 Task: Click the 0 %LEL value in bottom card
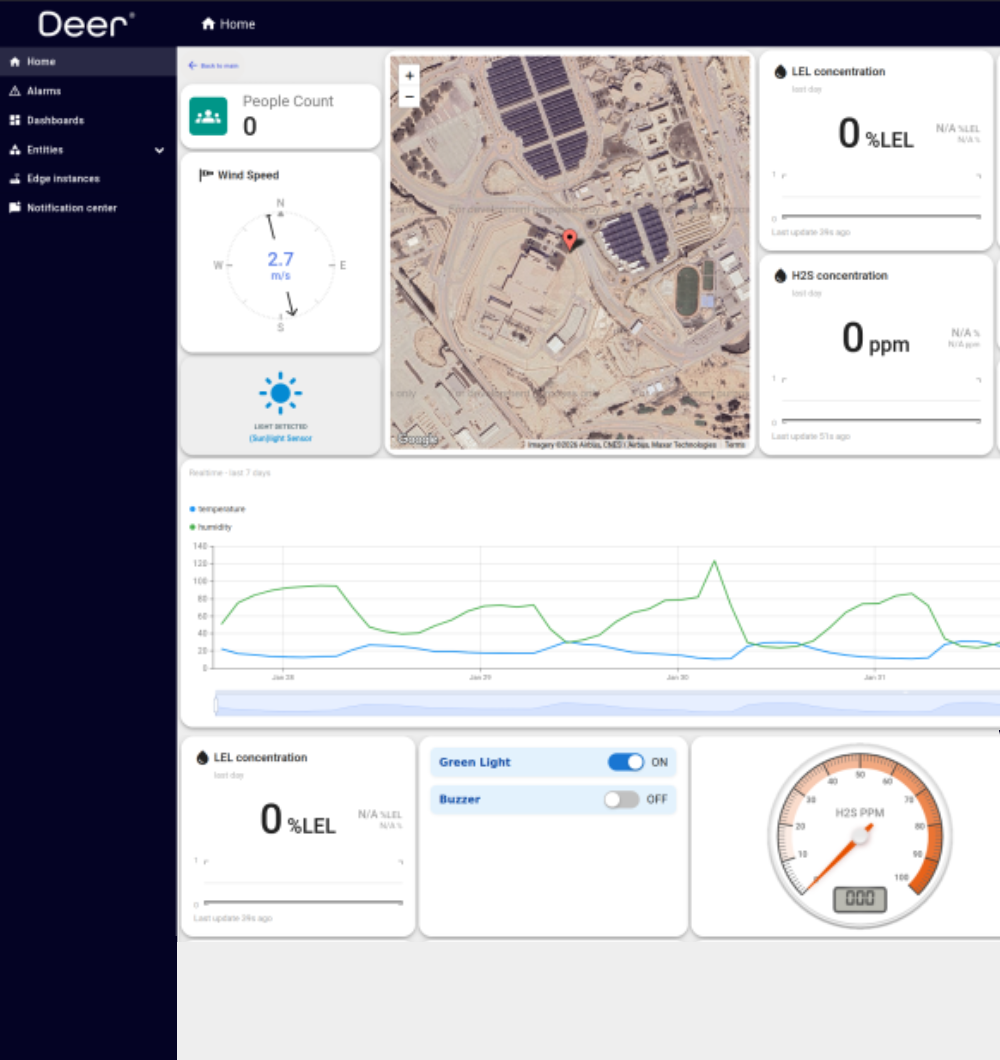click(x=297, y=820)
